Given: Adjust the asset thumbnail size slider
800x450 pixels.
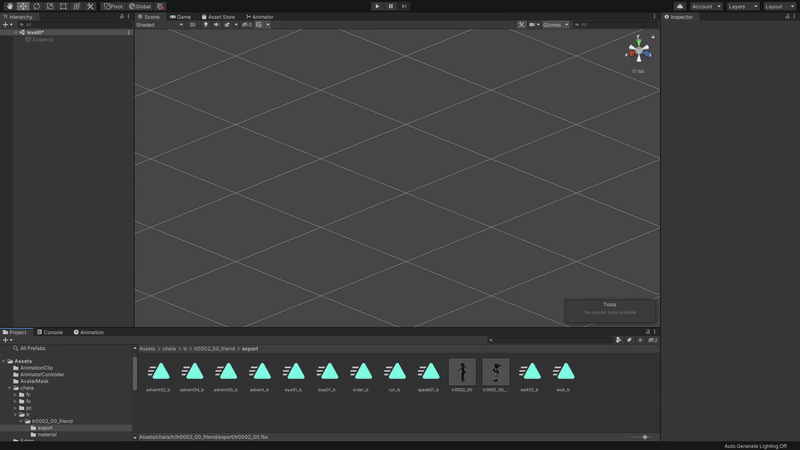Looking at the screenshot, I should point(645,437).
